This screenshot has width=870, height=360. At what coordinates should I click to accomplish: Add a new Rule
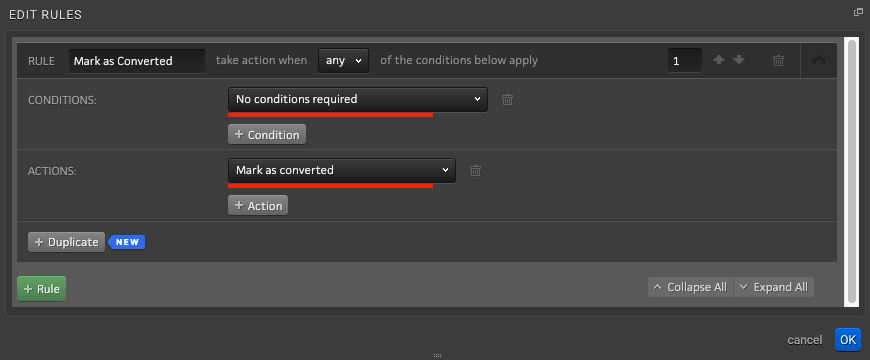click(x=42, y=288)
